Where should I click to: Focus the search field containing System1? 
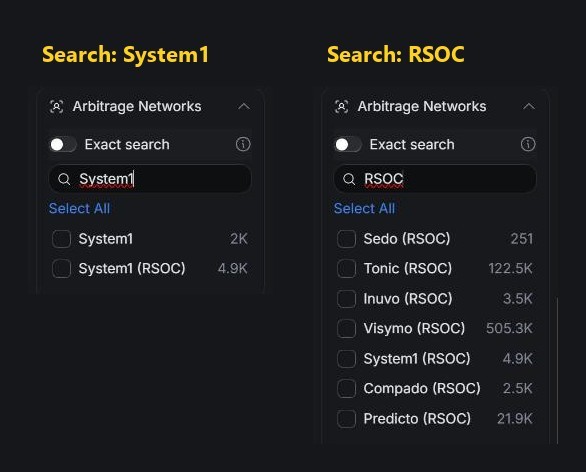150,179
